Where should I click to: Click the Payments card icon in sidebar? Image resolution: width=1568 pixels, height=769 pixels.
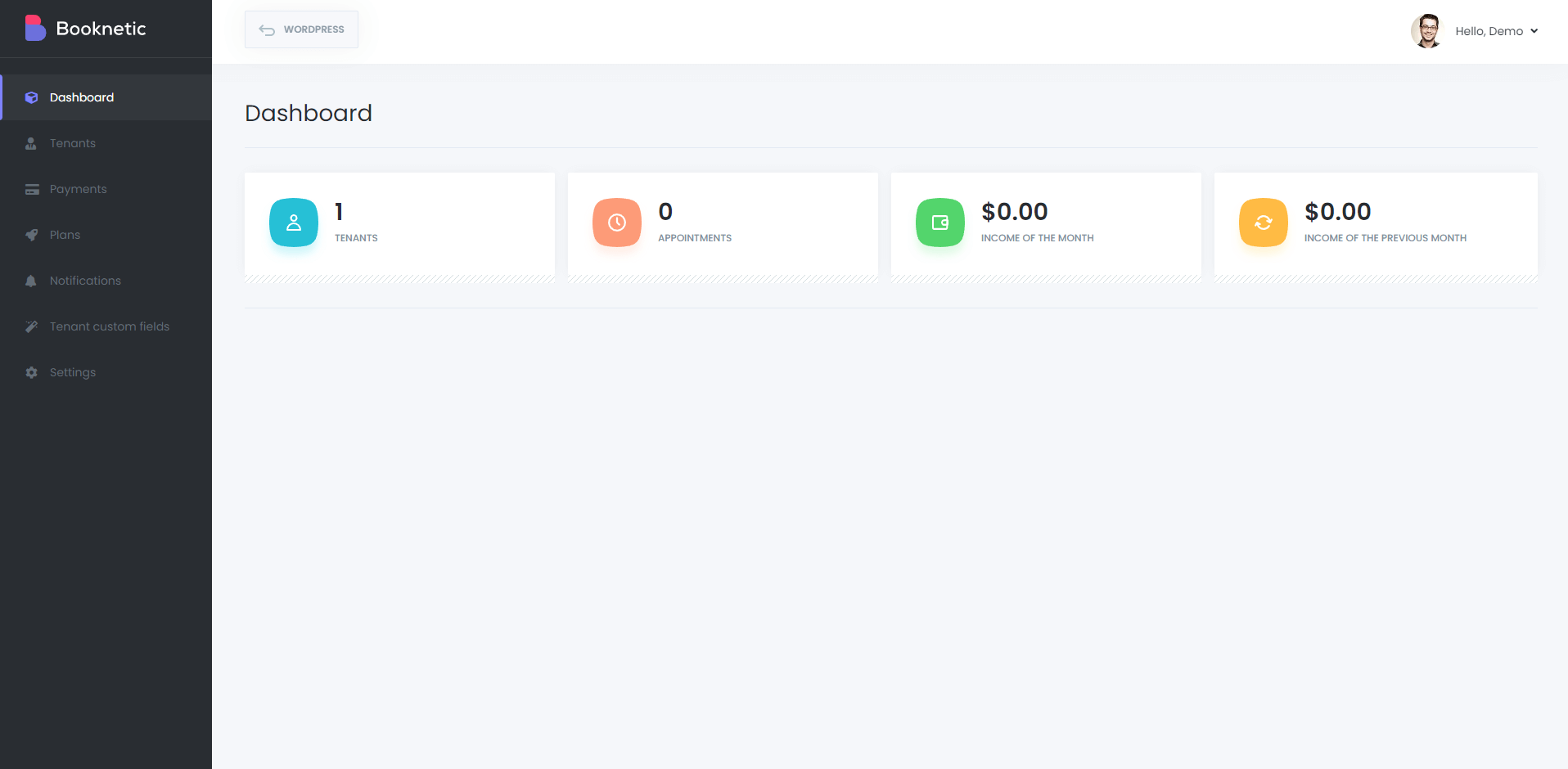[x=32, y=189]
